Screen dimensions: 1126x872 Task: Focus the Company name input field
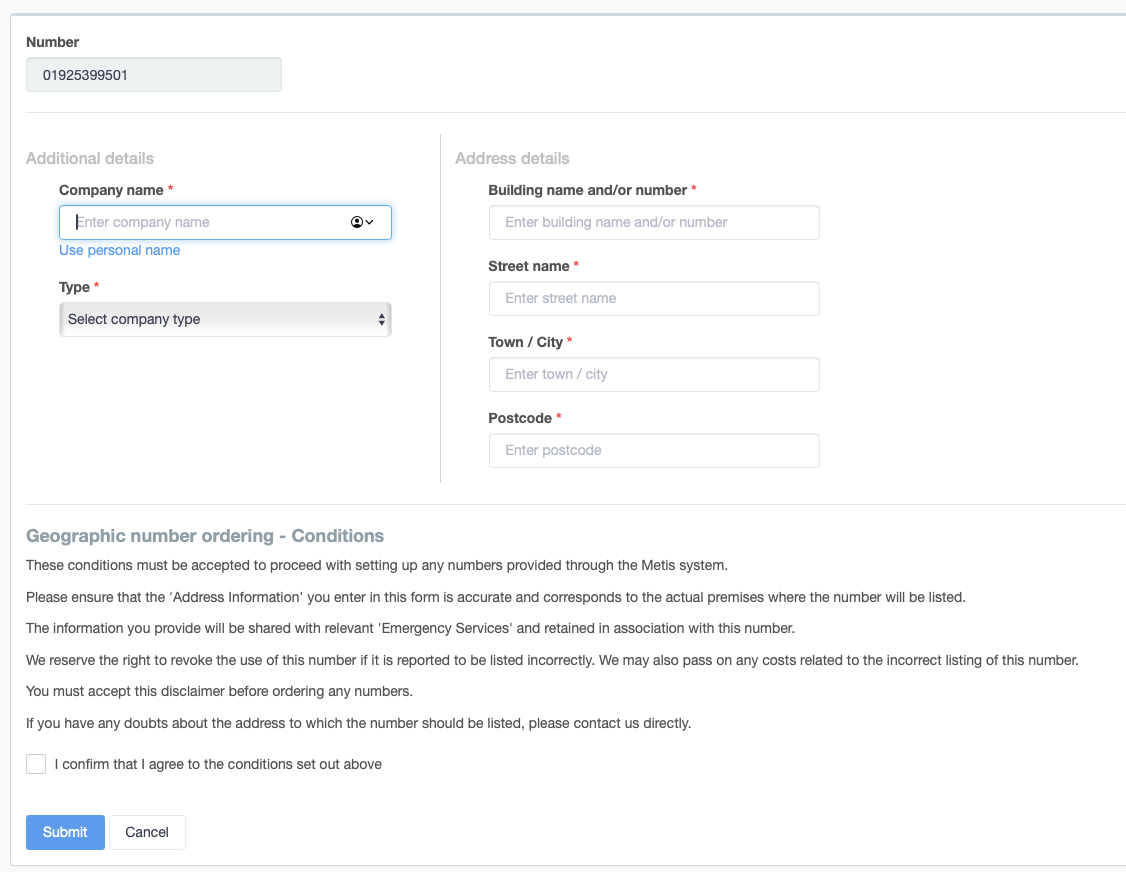pos(225,223)
